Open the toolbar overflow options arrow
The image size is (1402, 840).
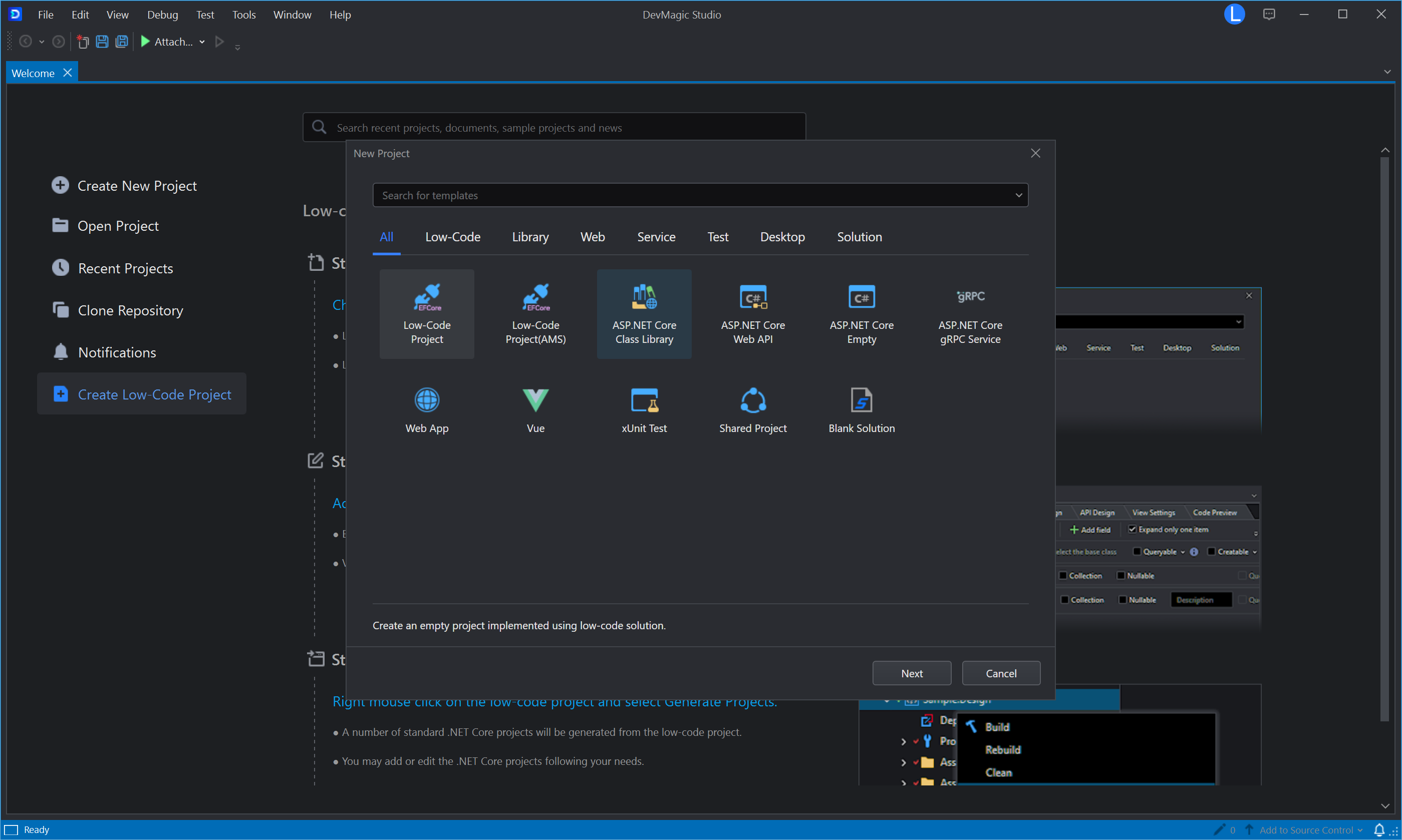pyautogui.click(x=237, y=48)
